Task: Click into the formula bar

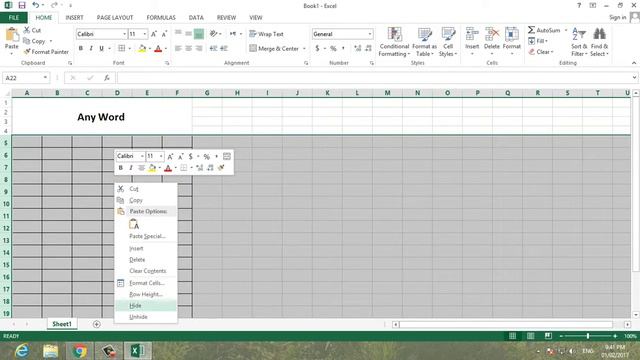Action: [374, 78]
